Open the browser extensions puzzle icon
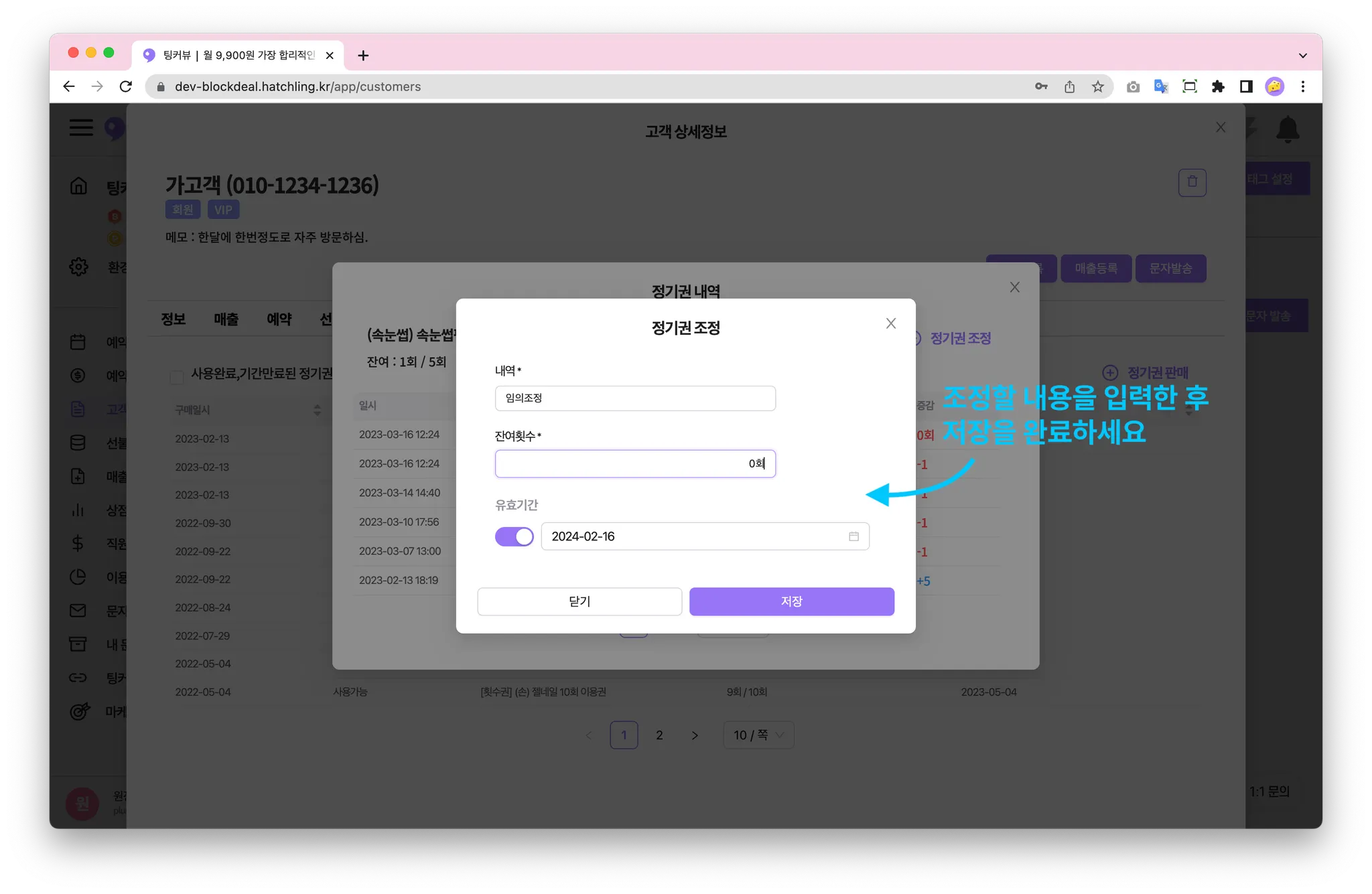This screenshot has width=1372, height=894. 1218,86
